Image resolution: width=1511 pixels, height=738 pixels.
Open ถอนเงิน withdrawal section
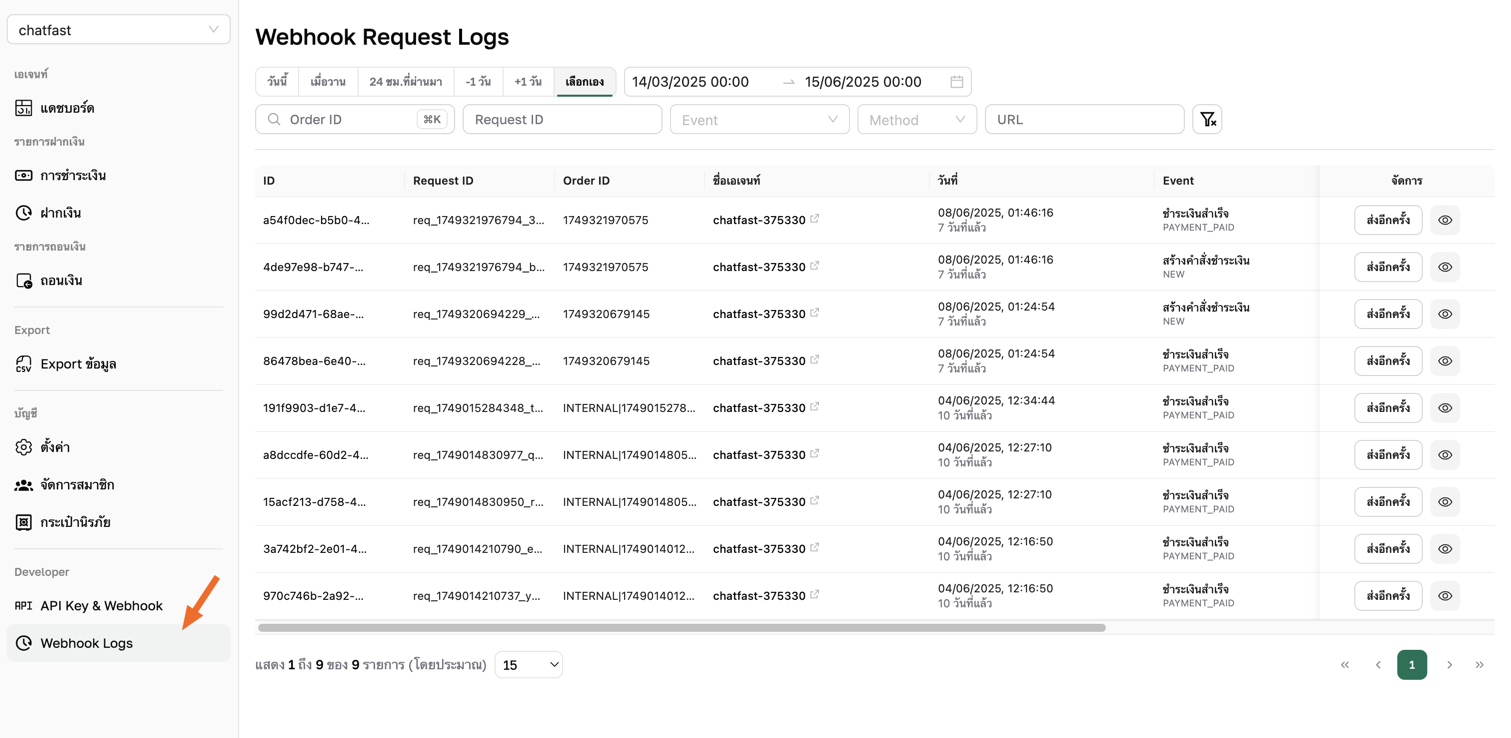tap(63, 280)
